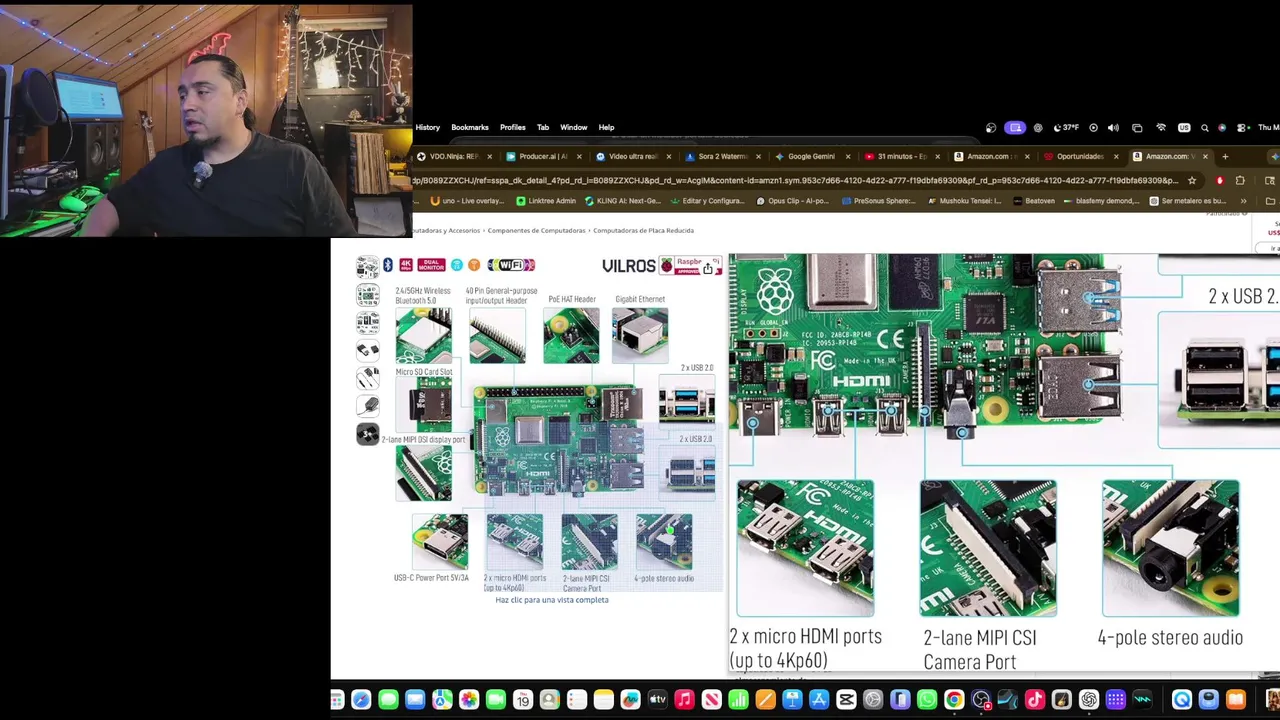Open the Help menu
Viewport: 1280px width, 720px height.
point(606,127)
